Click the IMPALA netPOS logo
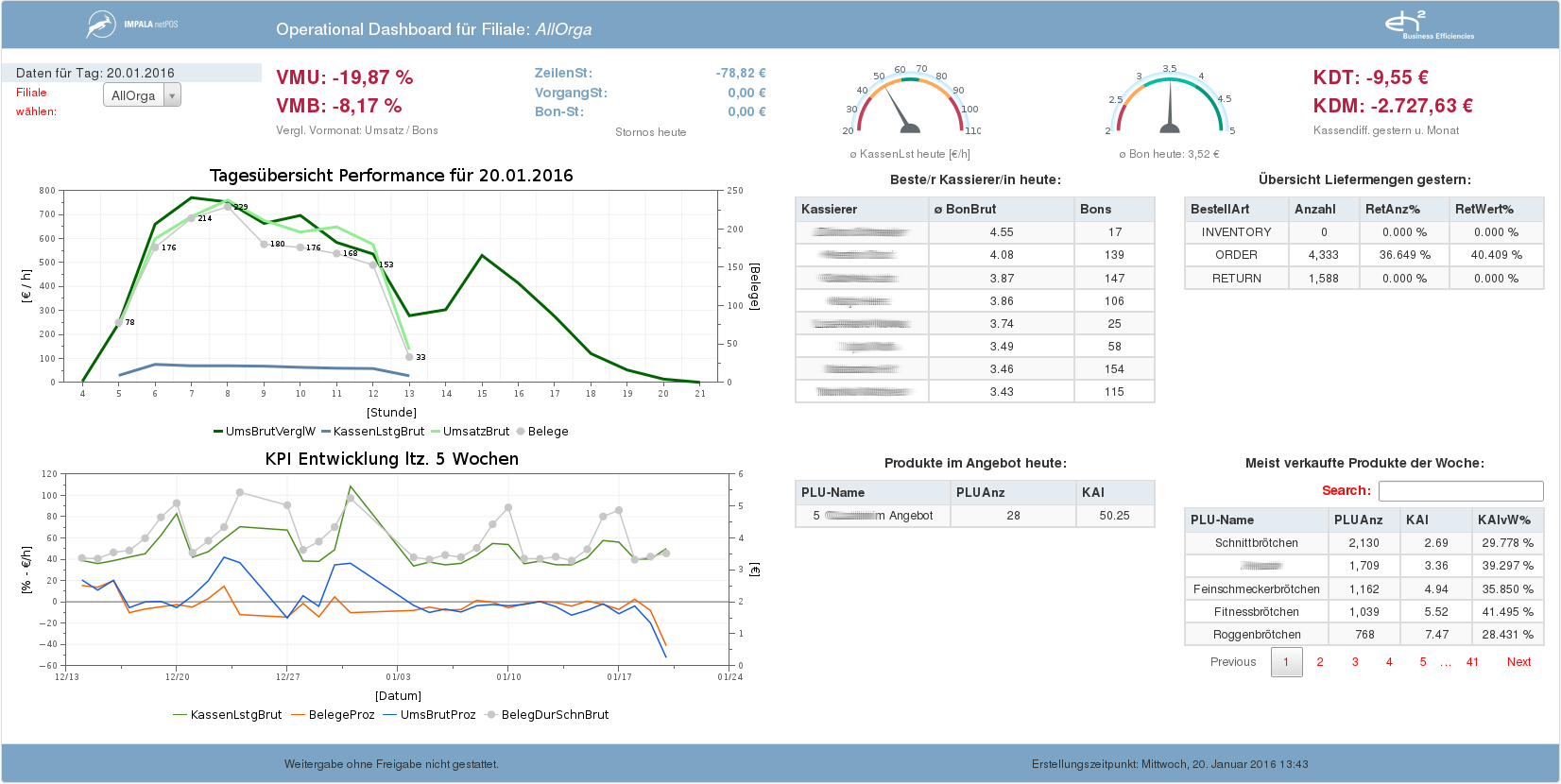 point(132,25)
